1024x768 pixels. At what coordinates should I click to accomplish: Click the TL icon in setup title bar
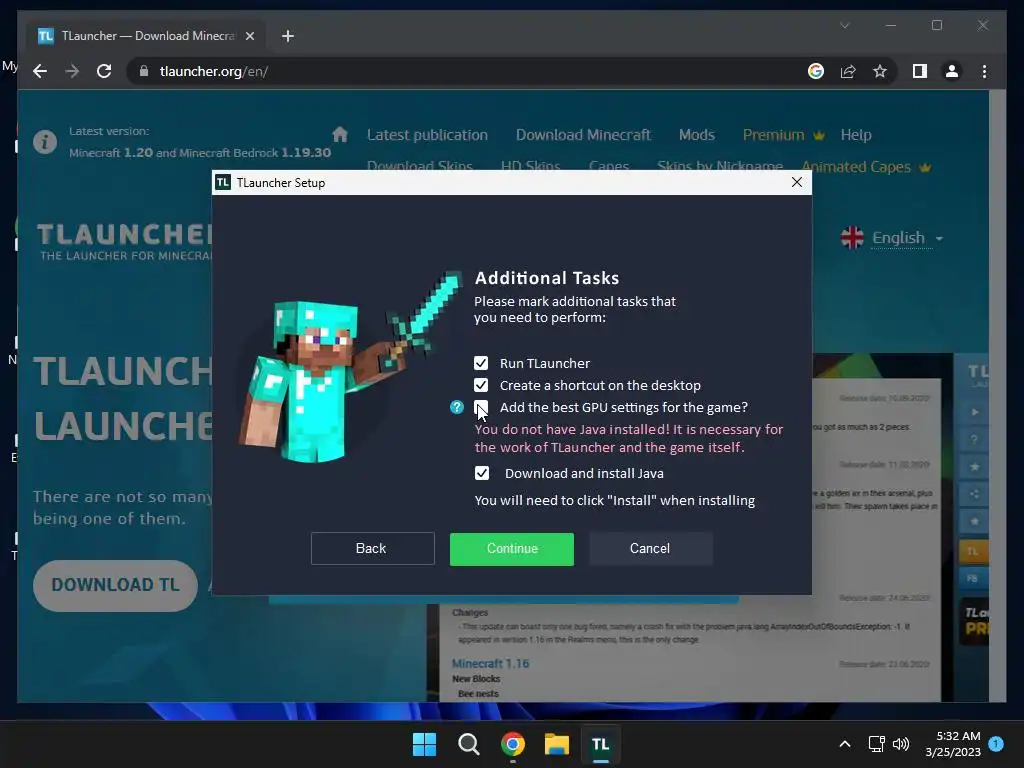click(223, 182)
